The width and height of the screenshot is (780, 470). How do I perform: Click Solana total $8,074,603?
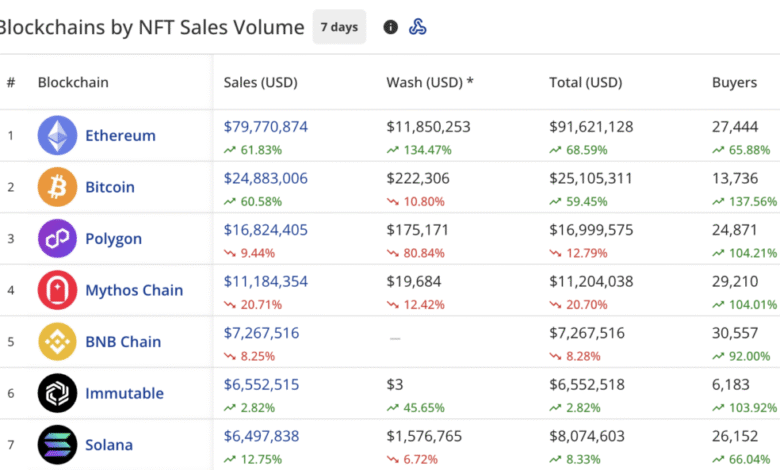pos(587,436)
